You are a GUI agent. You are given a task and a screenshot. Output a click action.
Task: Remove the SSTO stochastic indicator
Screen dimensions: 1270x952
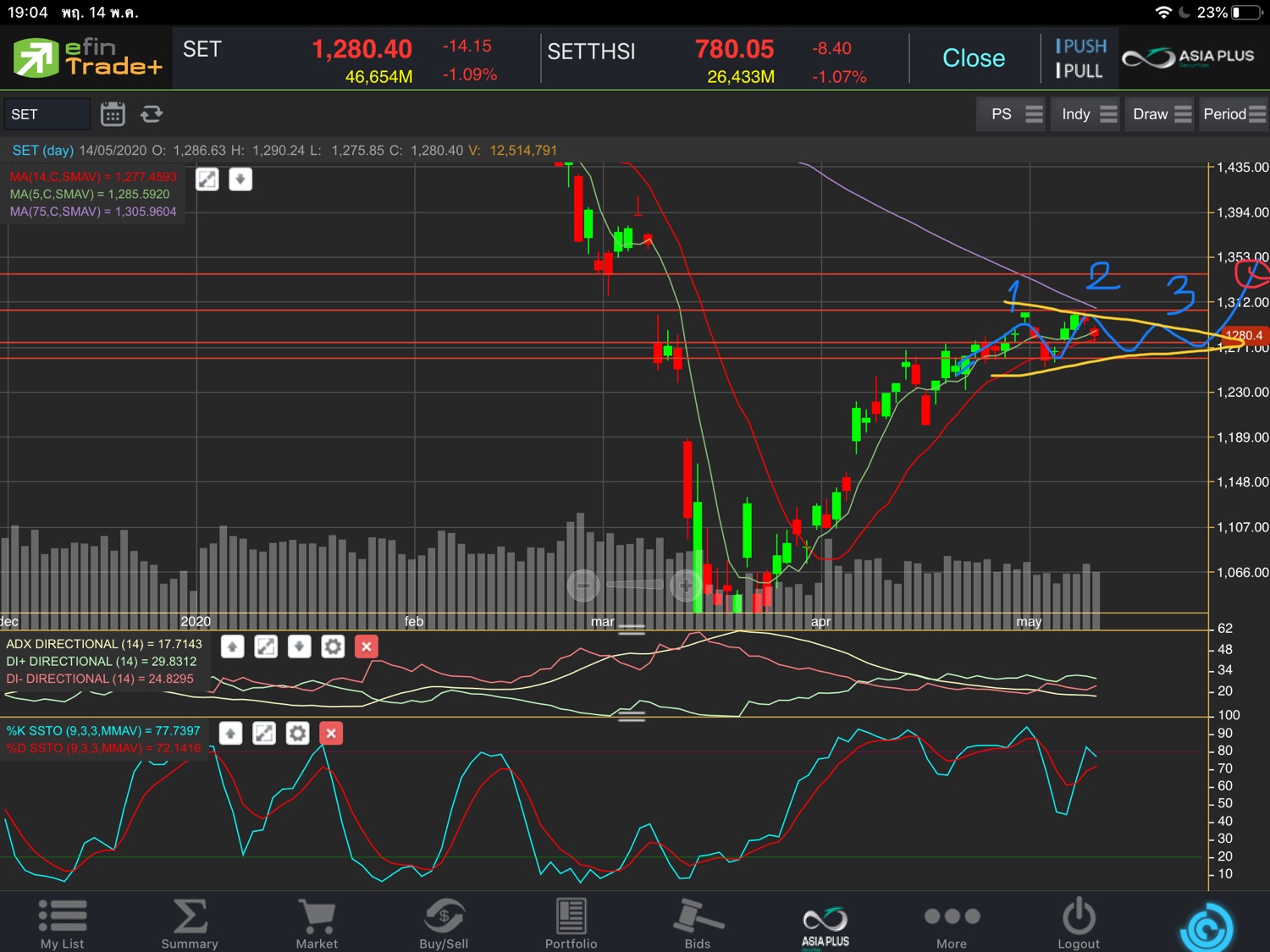coord(331,733)
